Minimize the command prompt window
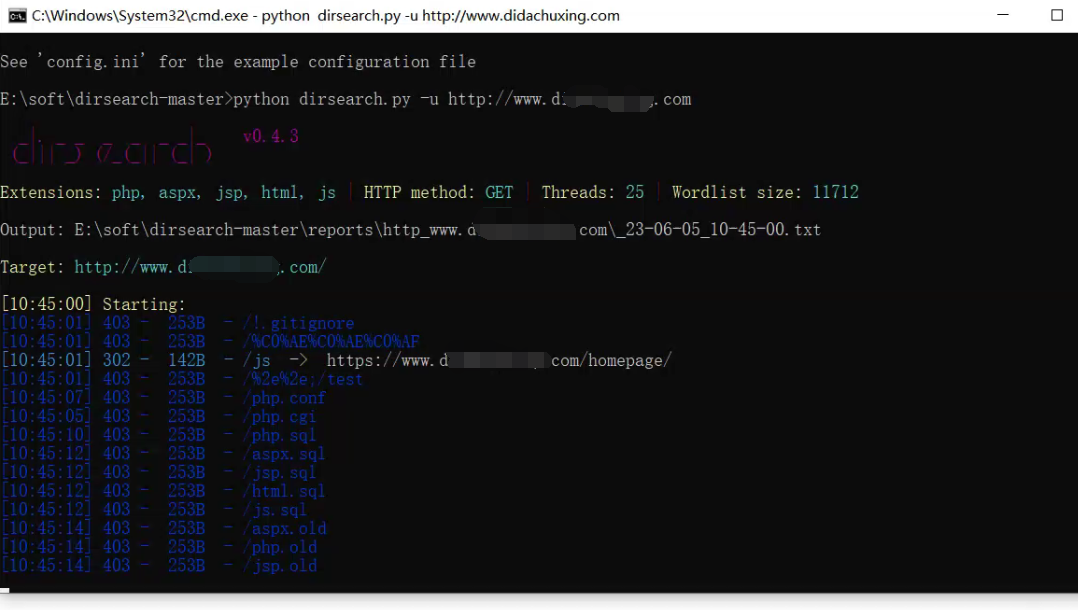 coord(1003,15)
